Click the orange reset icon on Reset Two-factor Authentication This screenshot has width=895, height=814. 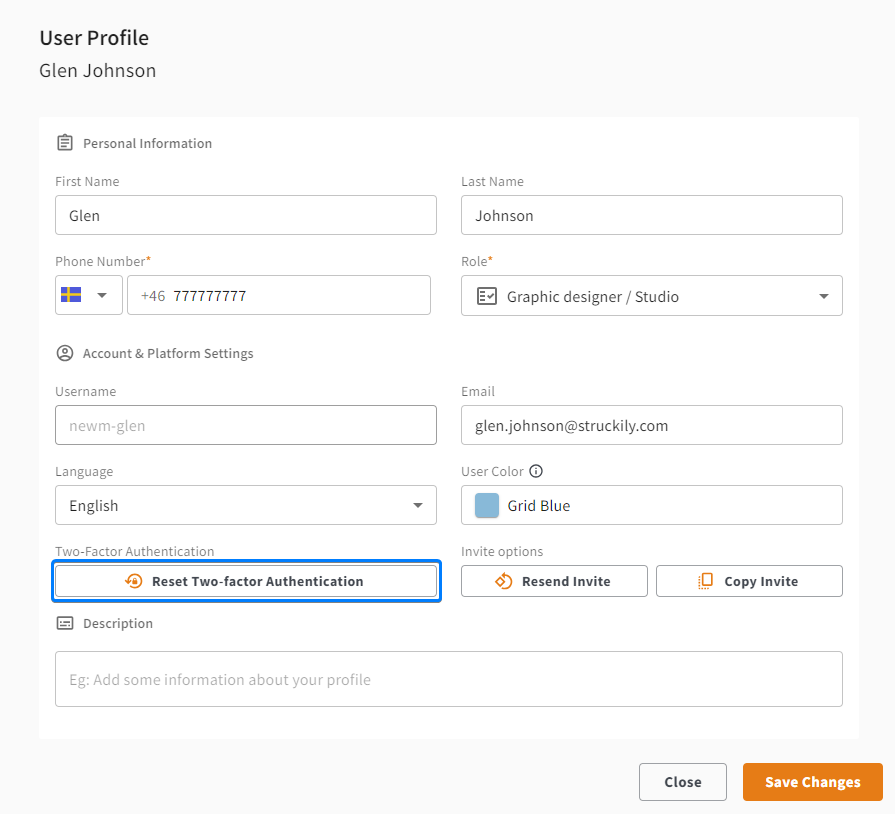tap(133, 581)
